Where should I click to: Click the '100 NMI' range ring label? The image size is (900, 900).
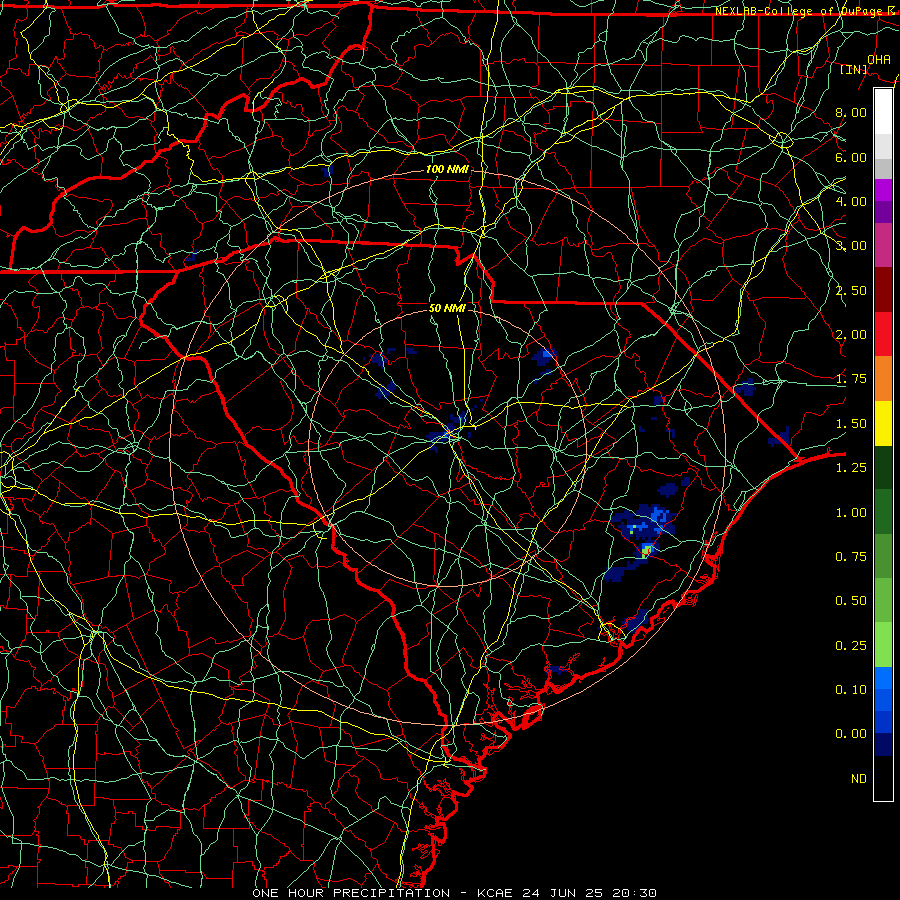447,169
